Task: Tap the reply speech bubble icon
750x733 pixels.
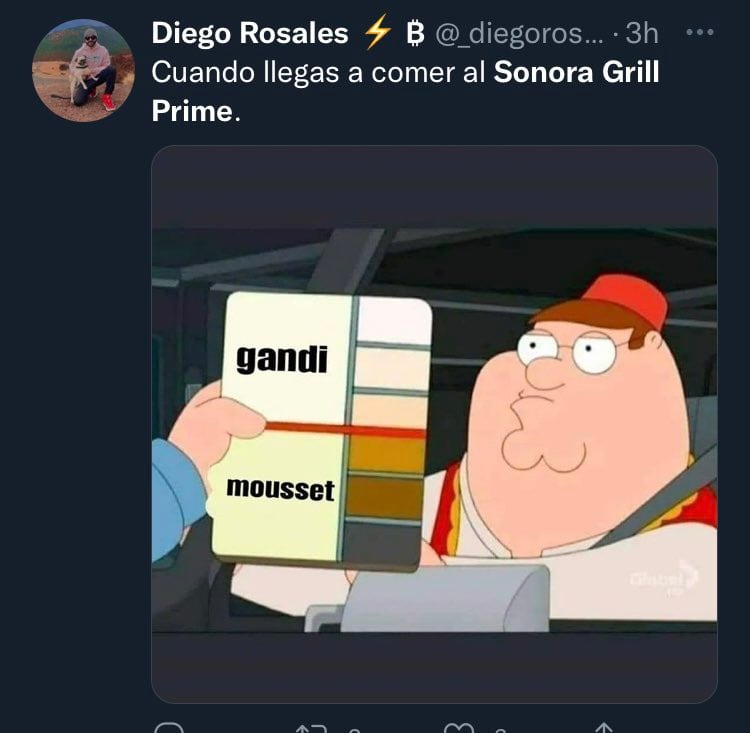Action: click(x=169, y=728)
